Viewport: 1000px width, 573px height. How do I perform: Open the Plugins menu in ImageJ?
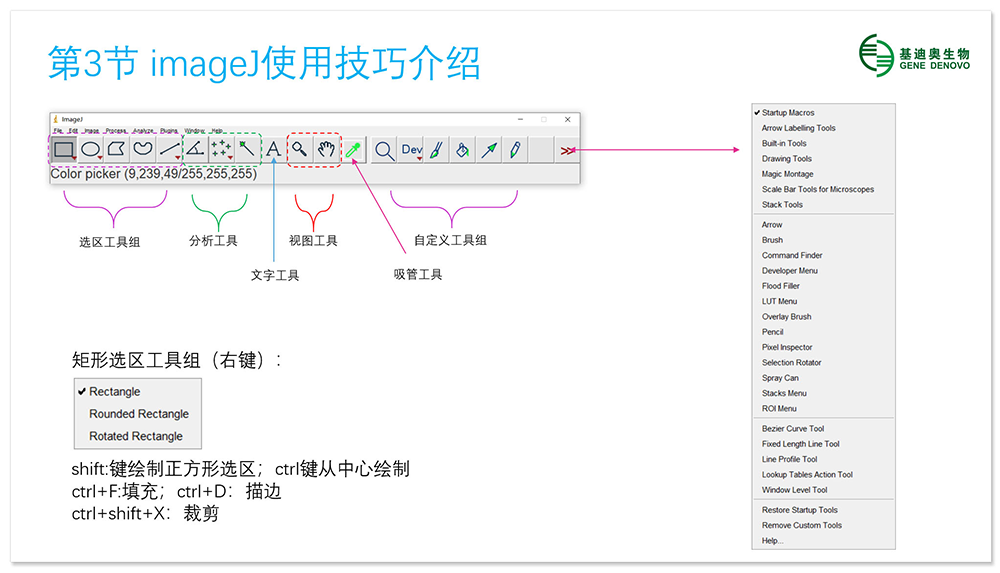point(169,130)
